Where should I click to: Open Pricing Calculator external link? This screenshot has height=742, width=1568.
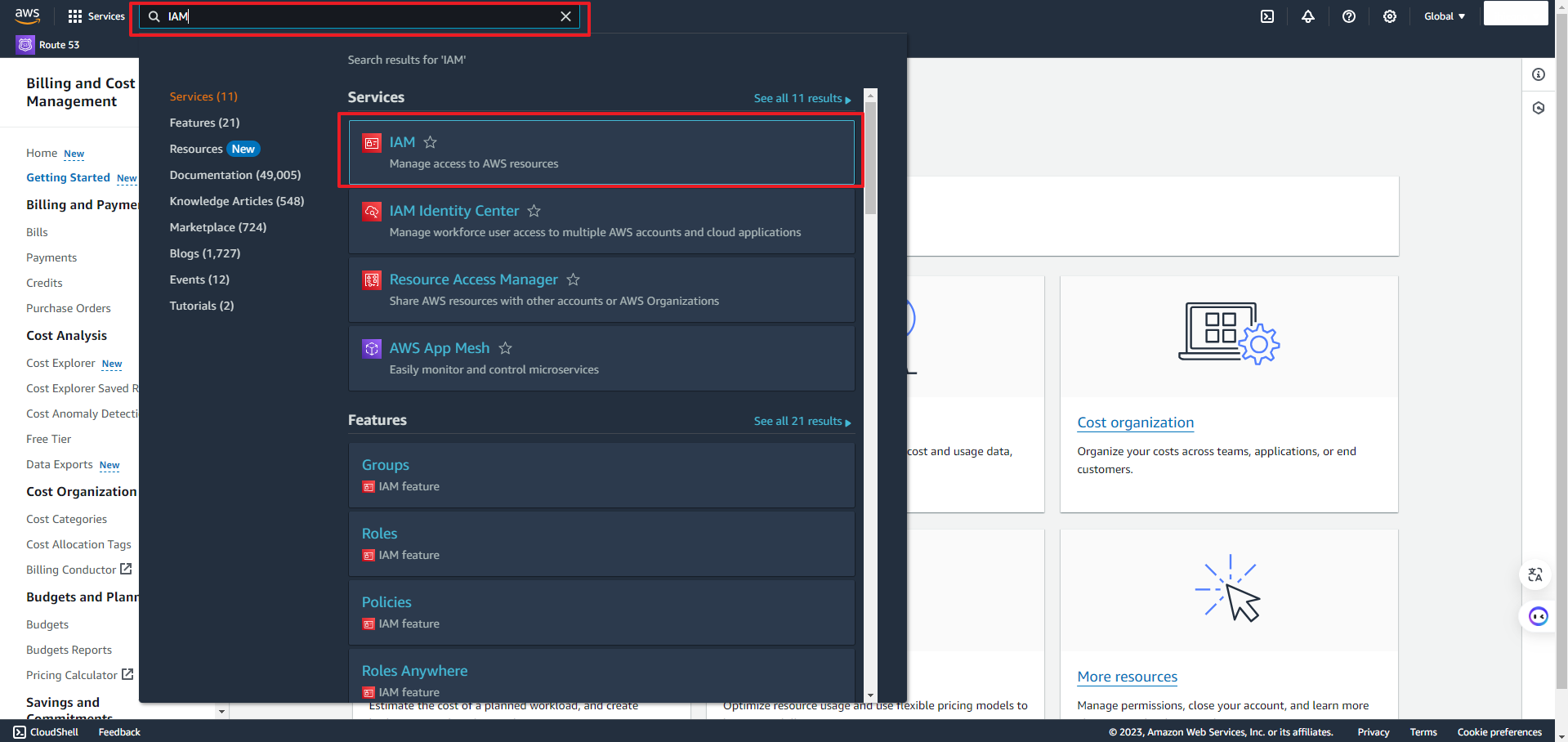(79, 675)
